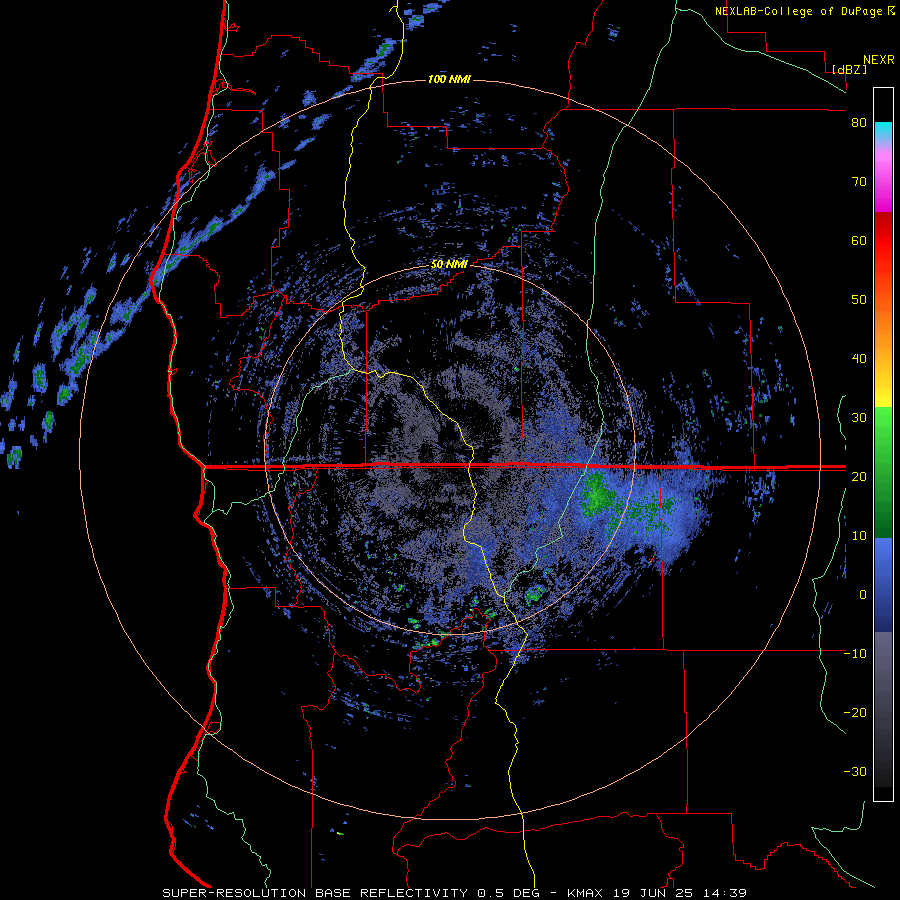Select the 100 NMI range ring label
This screenshot has width=900, height=900.
coord(449,79)
